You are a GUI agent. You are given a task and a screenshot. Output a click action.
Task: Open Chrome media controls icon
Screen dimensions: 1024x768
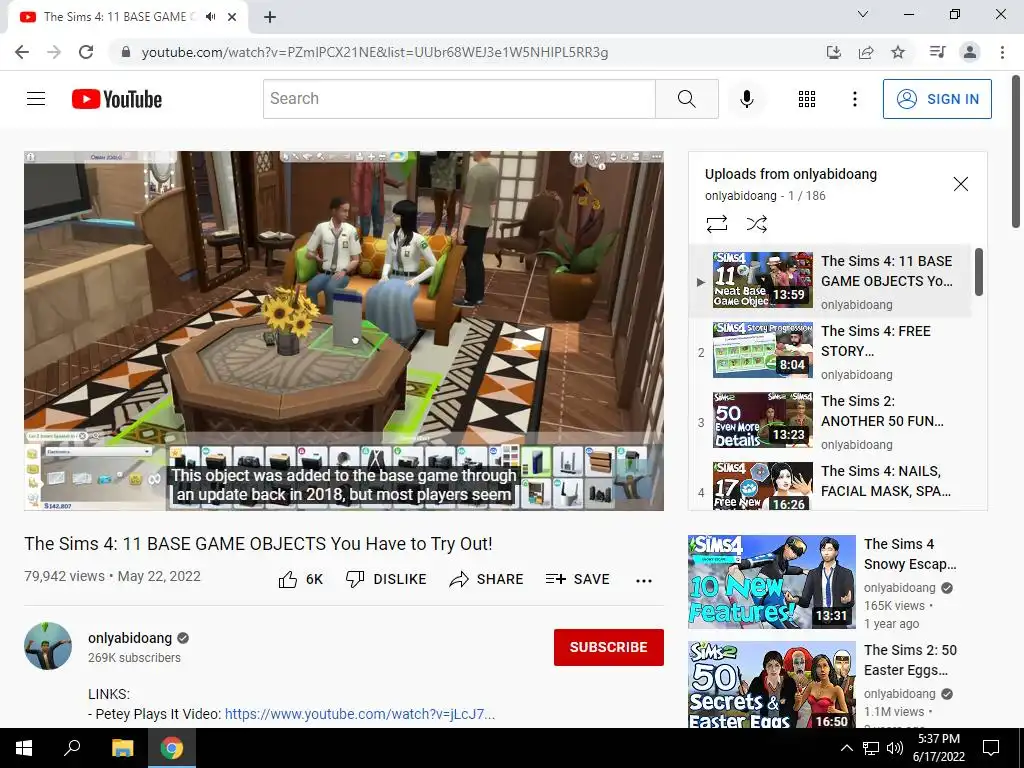click(938, 52)
